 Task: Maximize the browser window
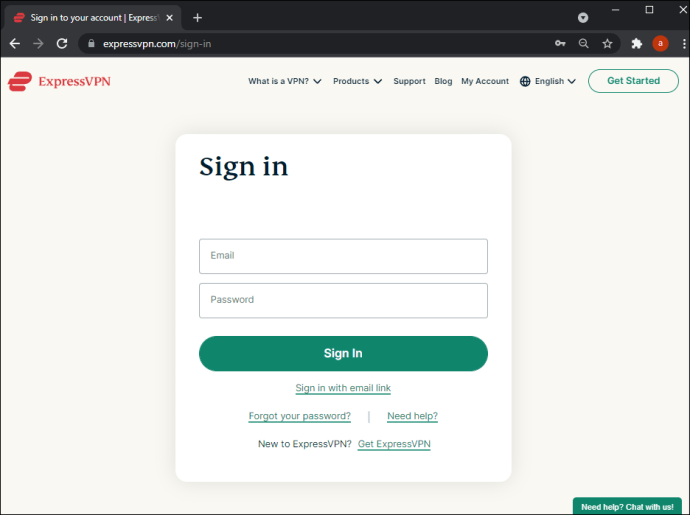coord(649,10)
